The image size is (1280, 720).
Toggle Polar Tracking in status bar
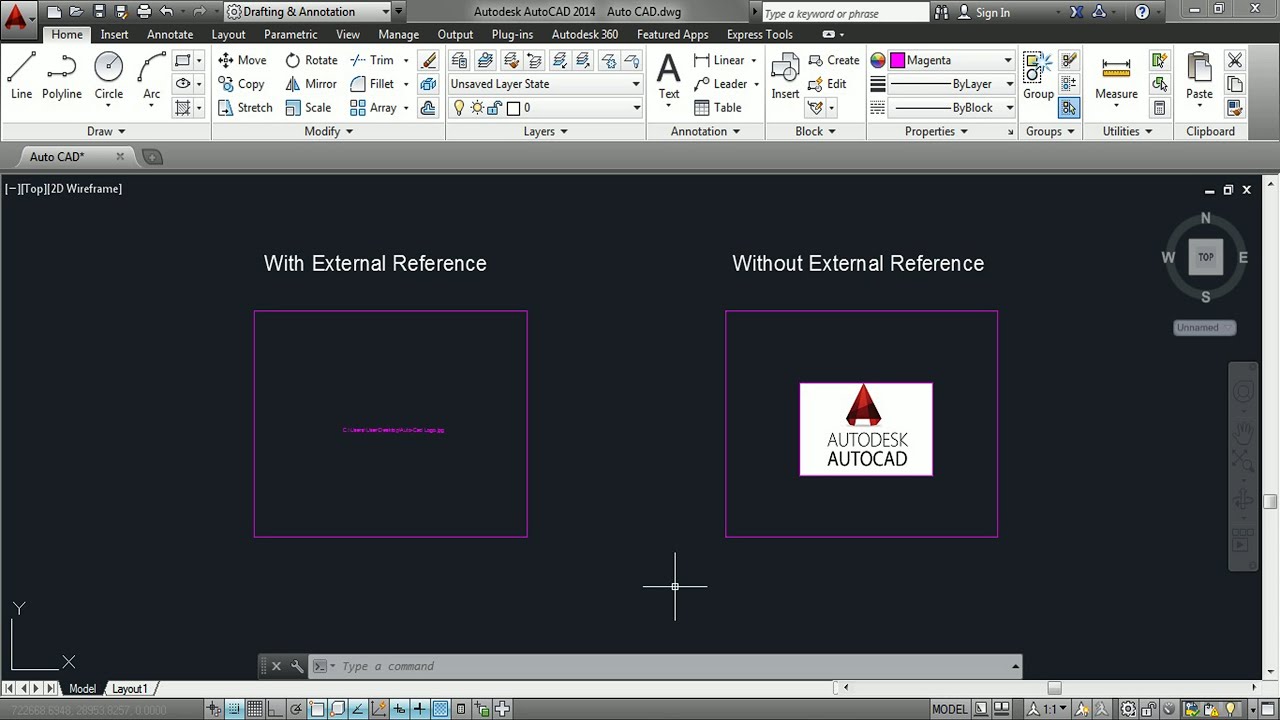[x=296, y=709]
